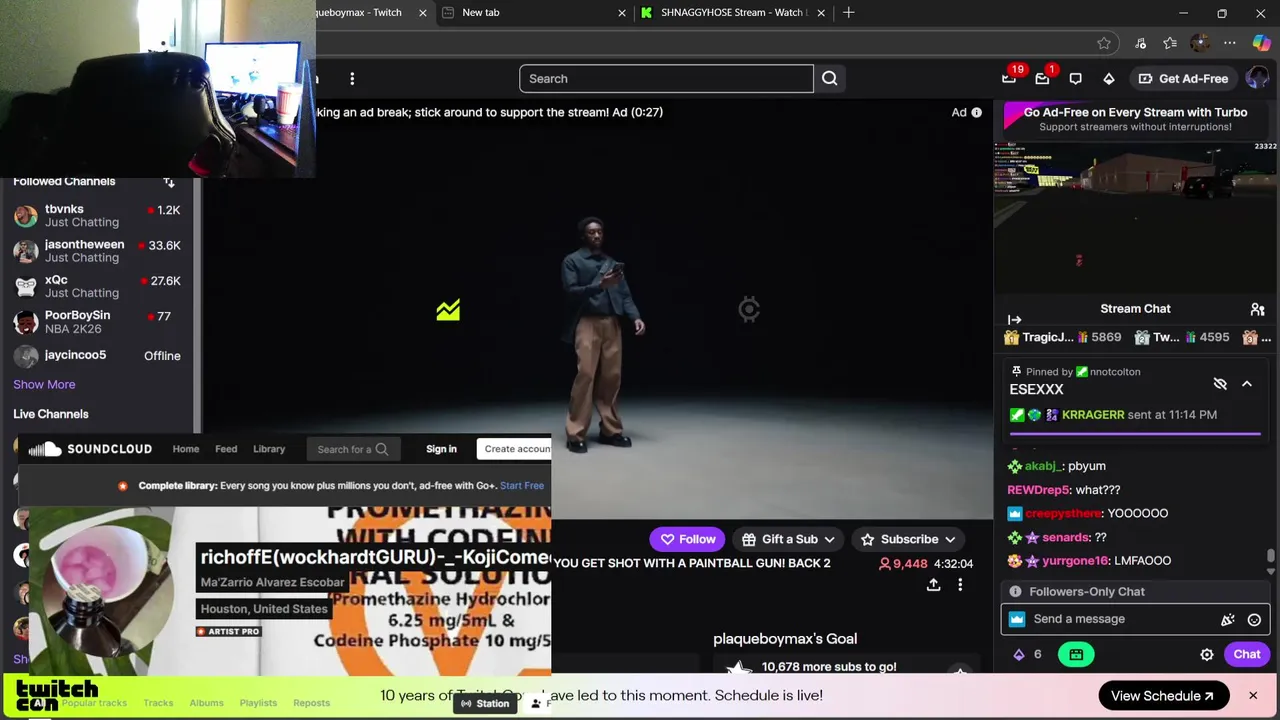The image size is (1280, 720).
Task: Launch the Copilot icon in browser toolbar
Action: (1261, 43)
